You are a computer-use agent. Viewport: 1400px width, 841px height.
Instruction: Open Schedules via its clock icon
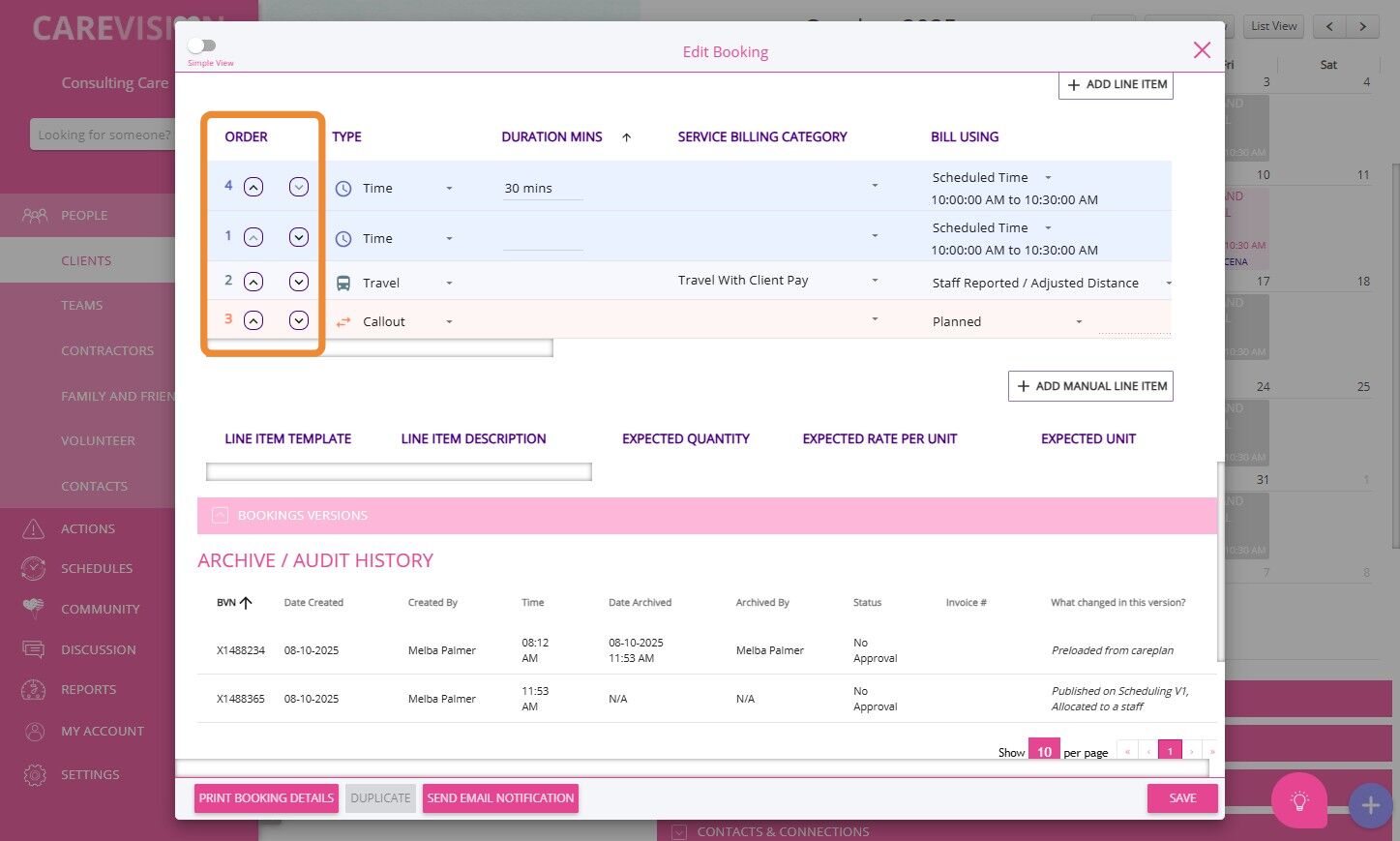(34, 568)
